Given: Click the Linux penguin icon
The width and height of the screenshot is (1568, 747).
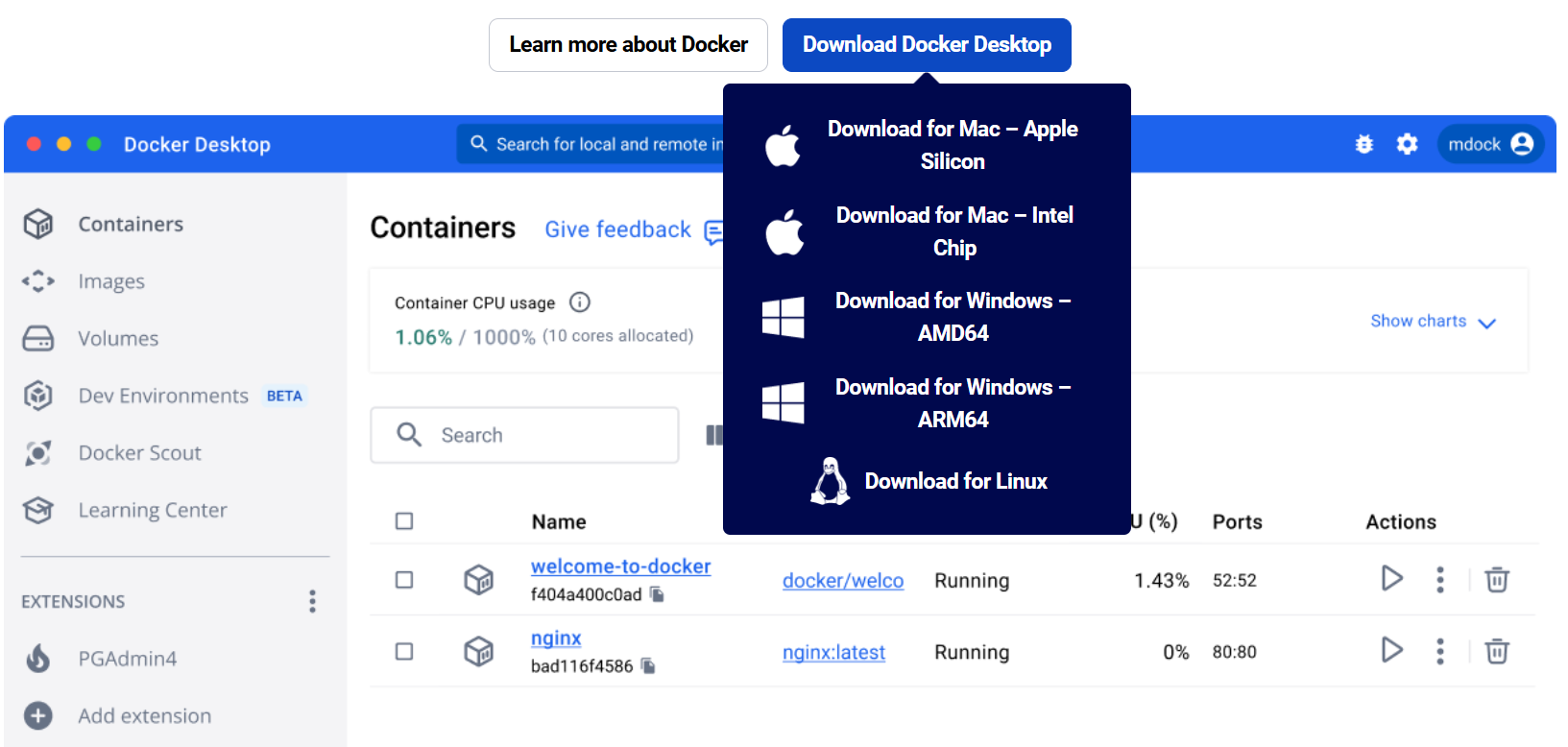Looking at the screenshot, I should tap(831, 481).
